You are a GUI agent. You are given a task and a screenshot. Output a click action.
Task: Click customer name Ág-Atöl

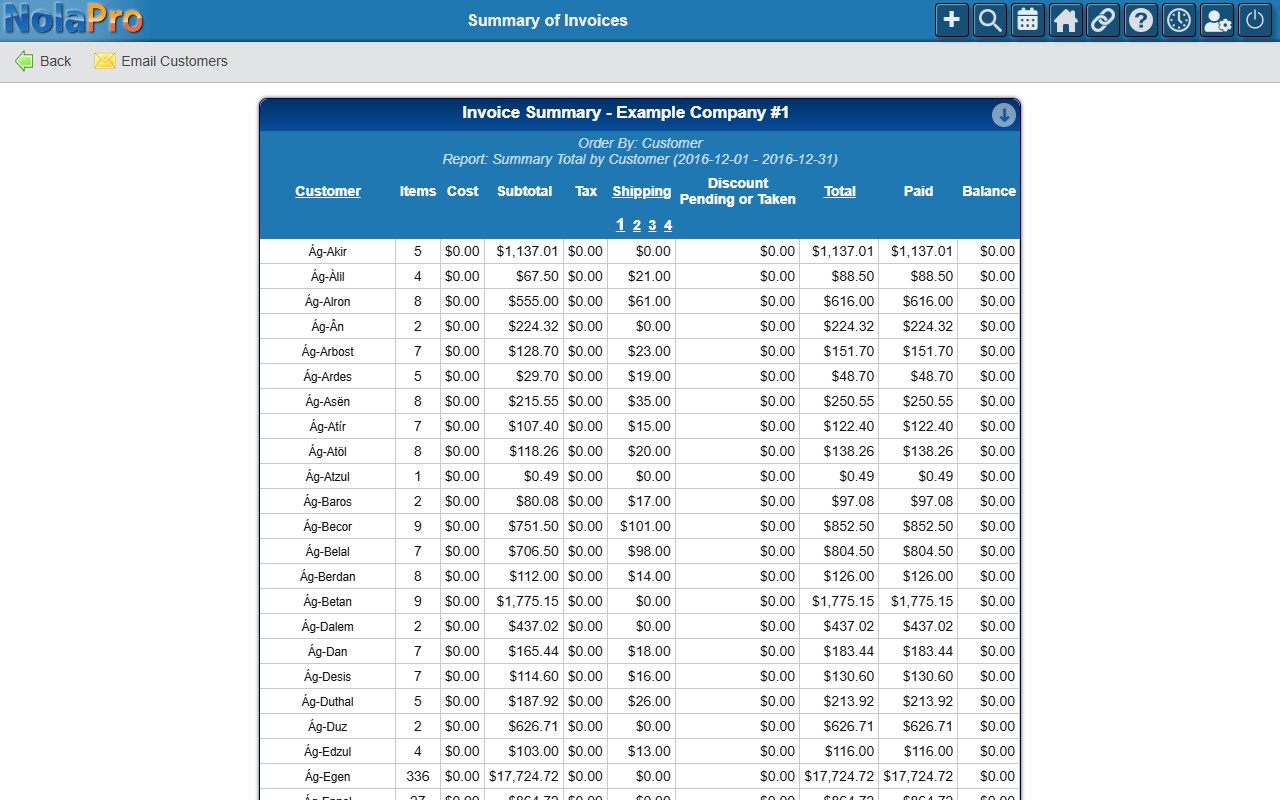[x=328, y=452]
